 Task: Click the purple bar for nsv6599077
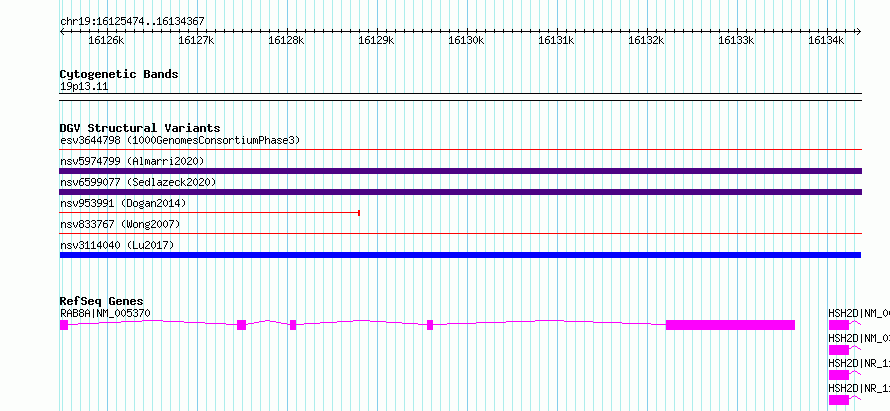[x=460, y=192]
